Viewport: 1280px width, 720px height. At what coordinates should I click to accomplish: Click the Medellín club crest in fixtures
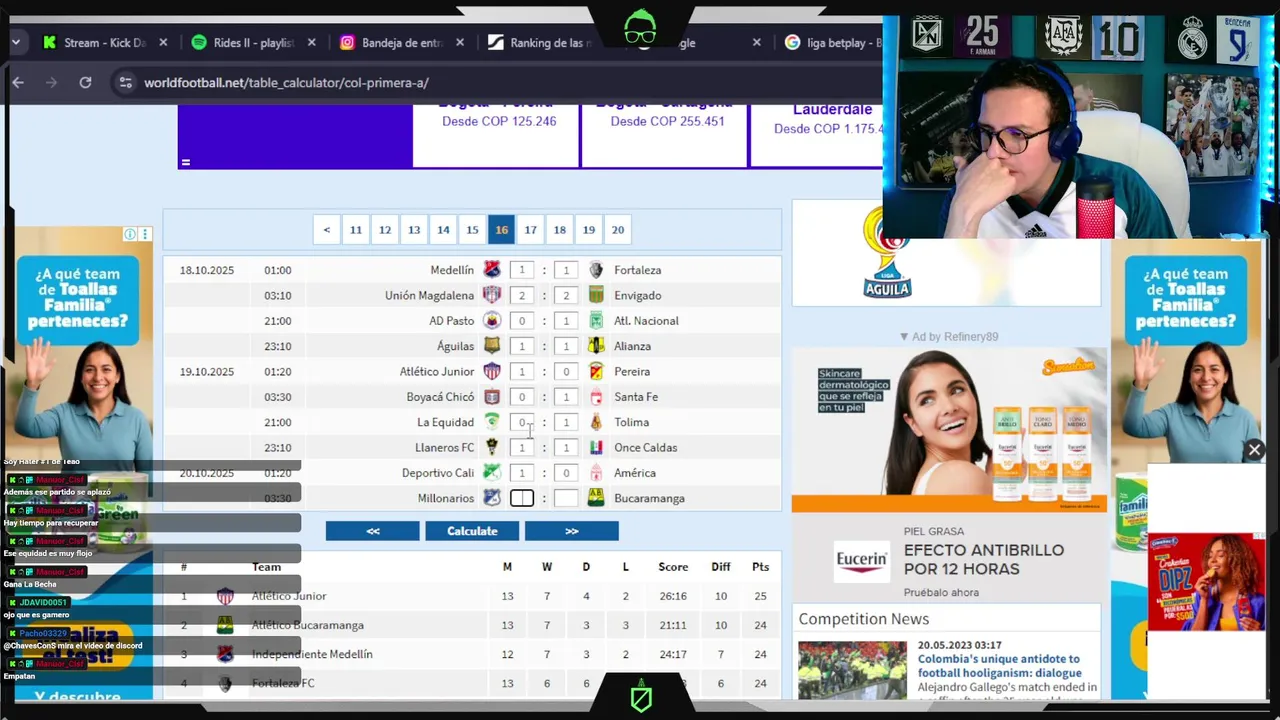coord(491,270)
